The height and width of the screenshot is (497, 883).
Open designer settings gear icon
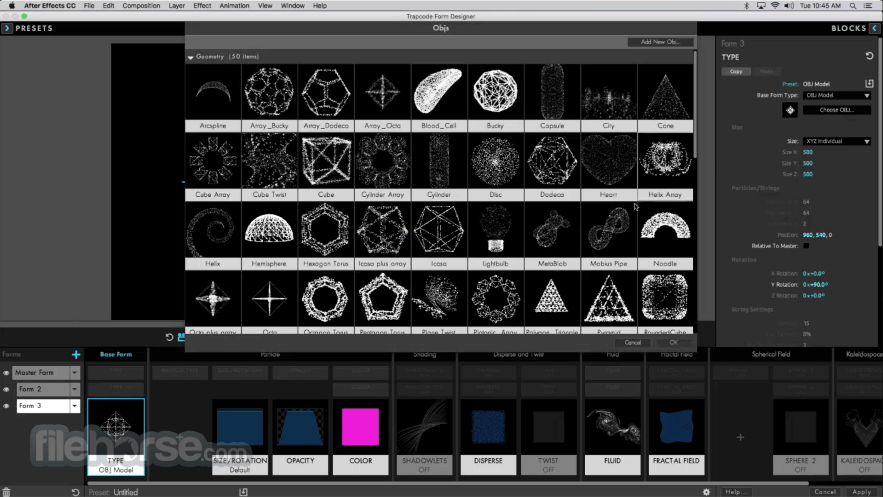coord(706,492)
